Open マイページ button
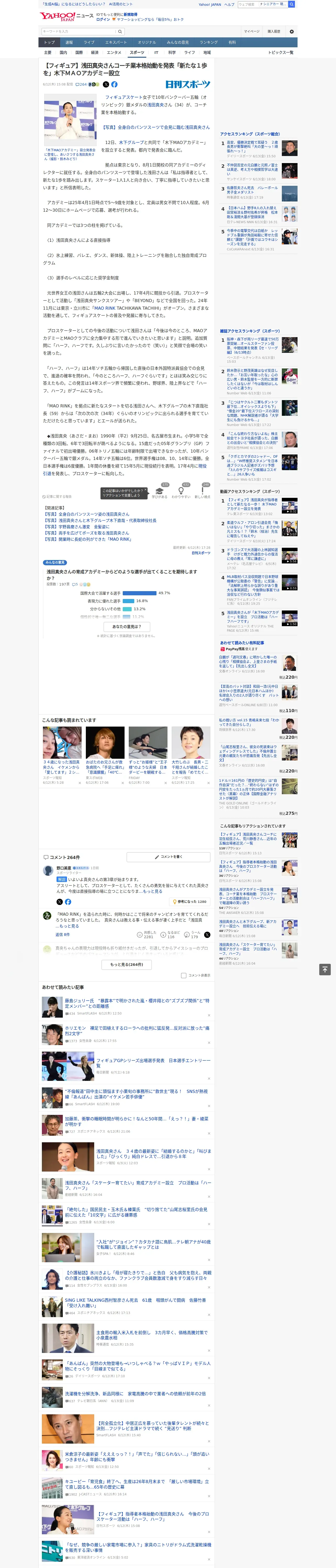This screenshot has width=336, height=1568. [x=251, y=31]
